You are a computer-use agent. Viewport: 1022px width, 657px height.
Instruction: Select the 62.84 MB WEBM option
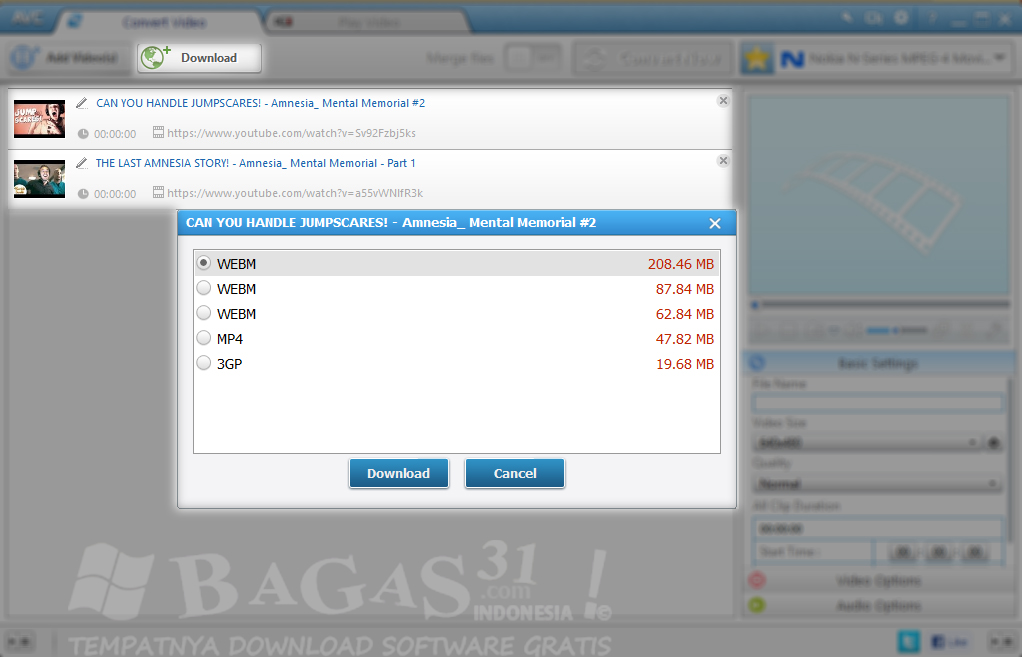(x=456, y=314)
